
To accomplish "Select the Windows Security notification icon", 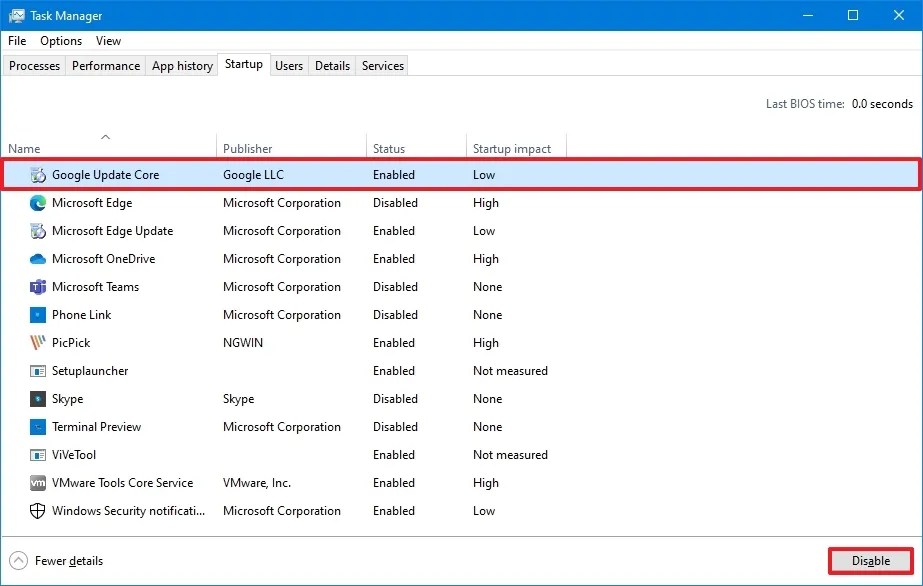I will click(x=38, y=511).
